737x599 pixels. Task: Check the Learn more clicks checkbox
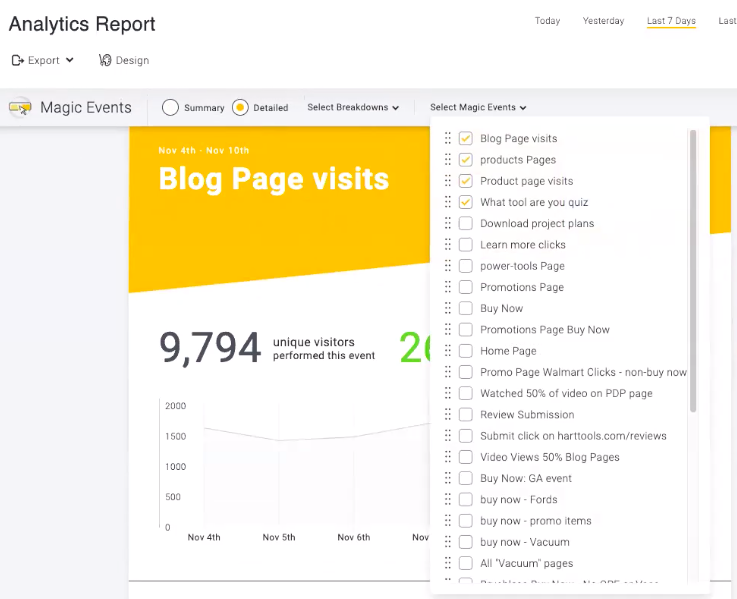(x=465, y=244)
